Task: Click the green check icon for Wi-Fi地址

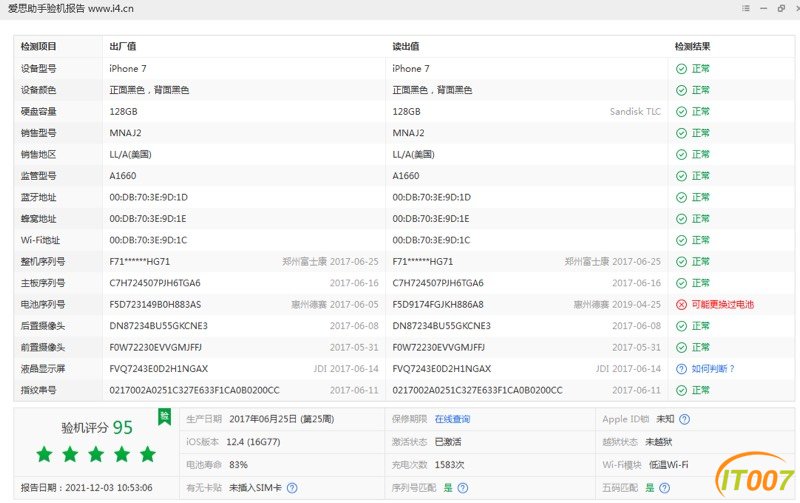Action: [x=681, y=240]
